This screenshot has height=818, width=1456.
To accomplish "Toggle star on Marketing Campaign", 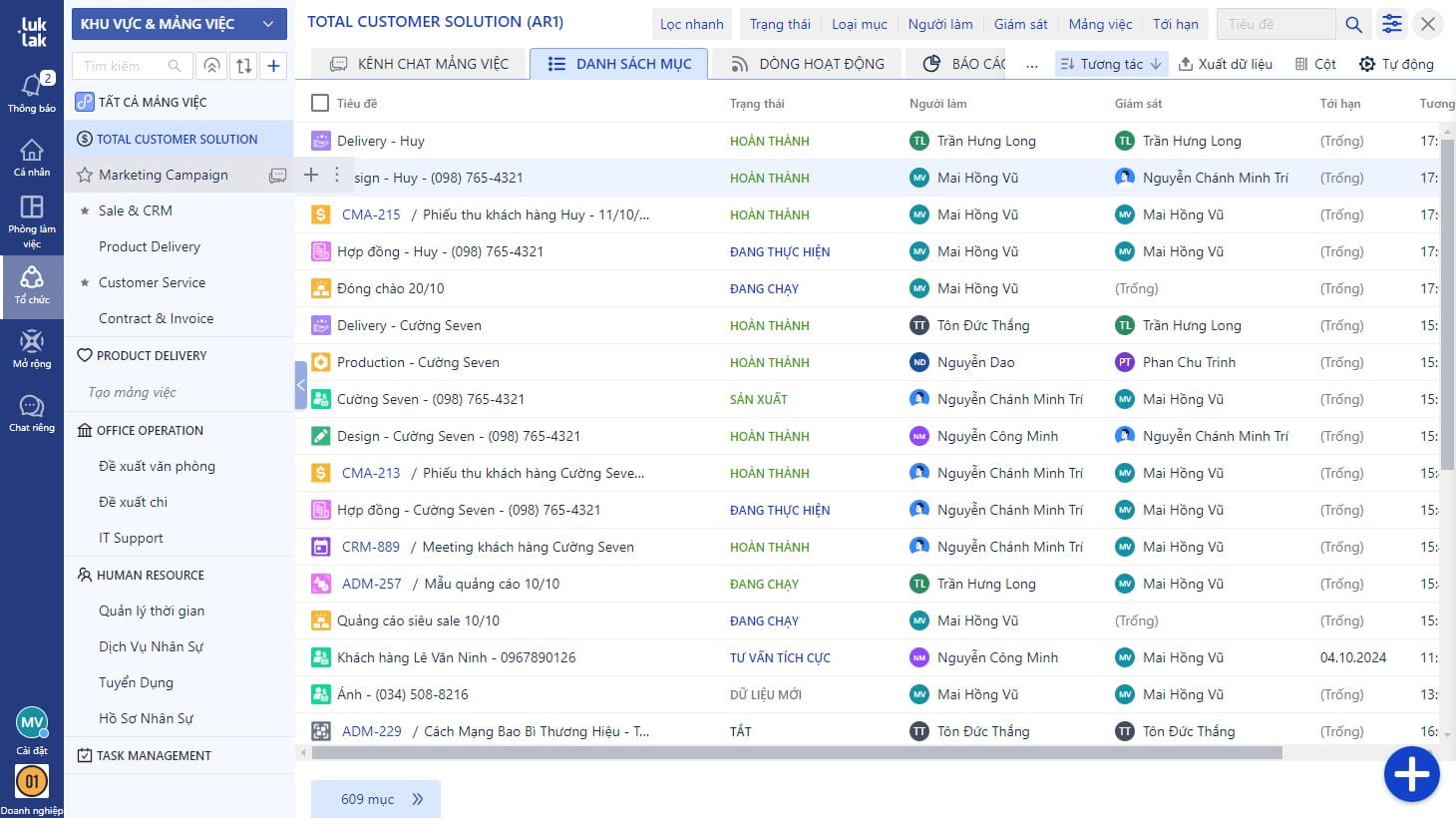I will 85,175.
